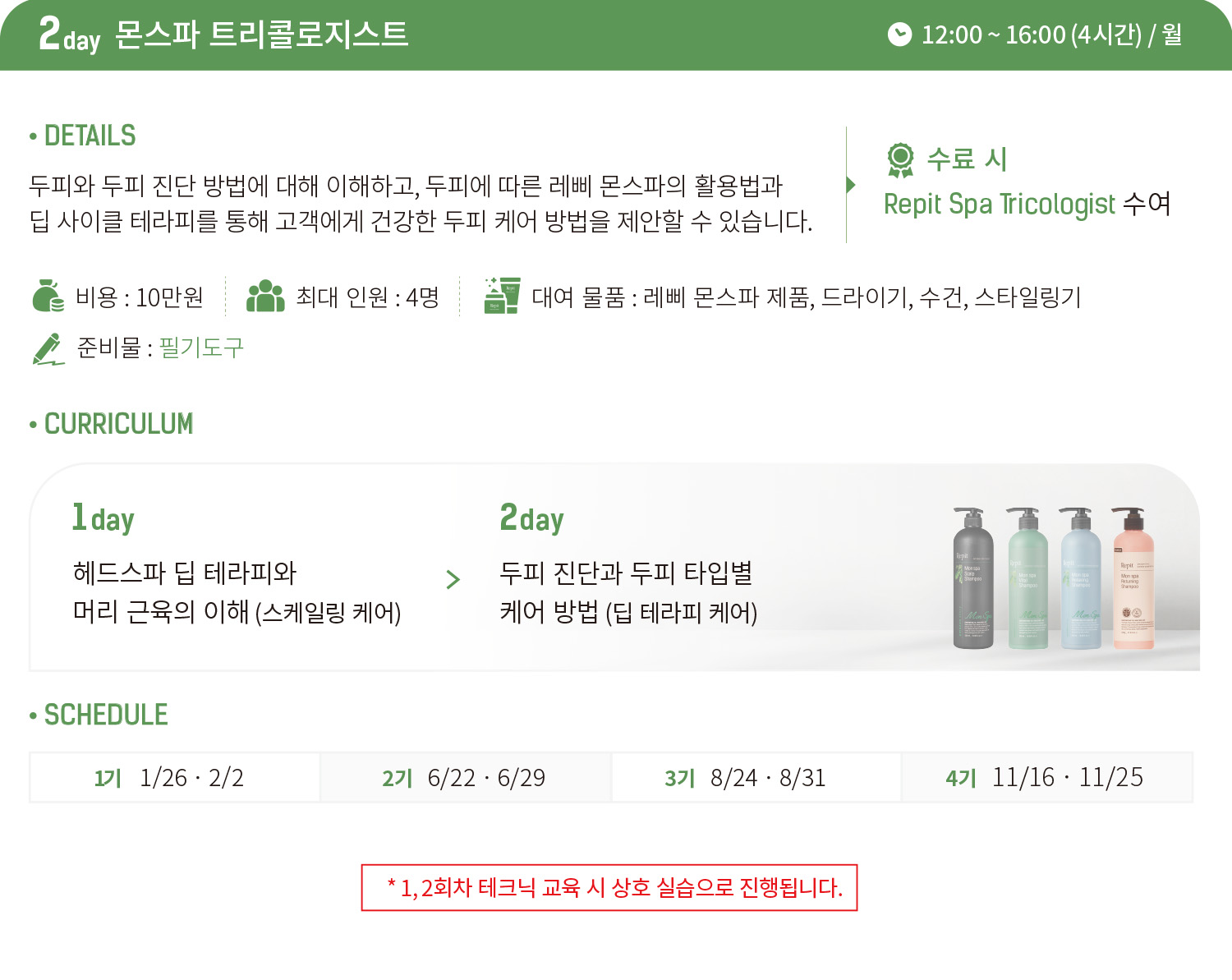Click the pink Mon spa shampoo bottle
This screenshot has width=1232, height=980.
point(1133,578)
